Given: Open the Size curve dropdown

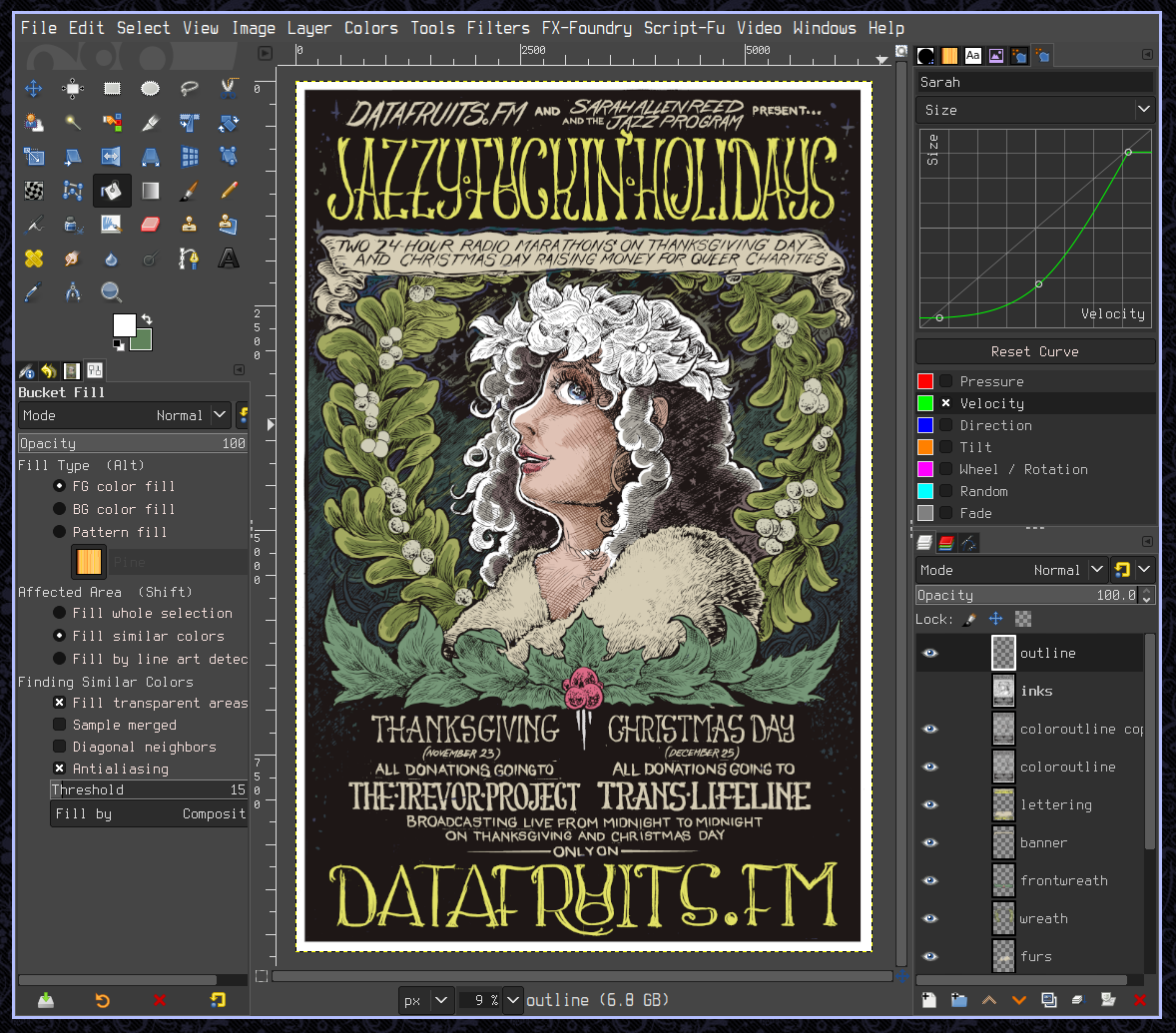Looking at the screenshot, I should click(x=1143, y=110).
